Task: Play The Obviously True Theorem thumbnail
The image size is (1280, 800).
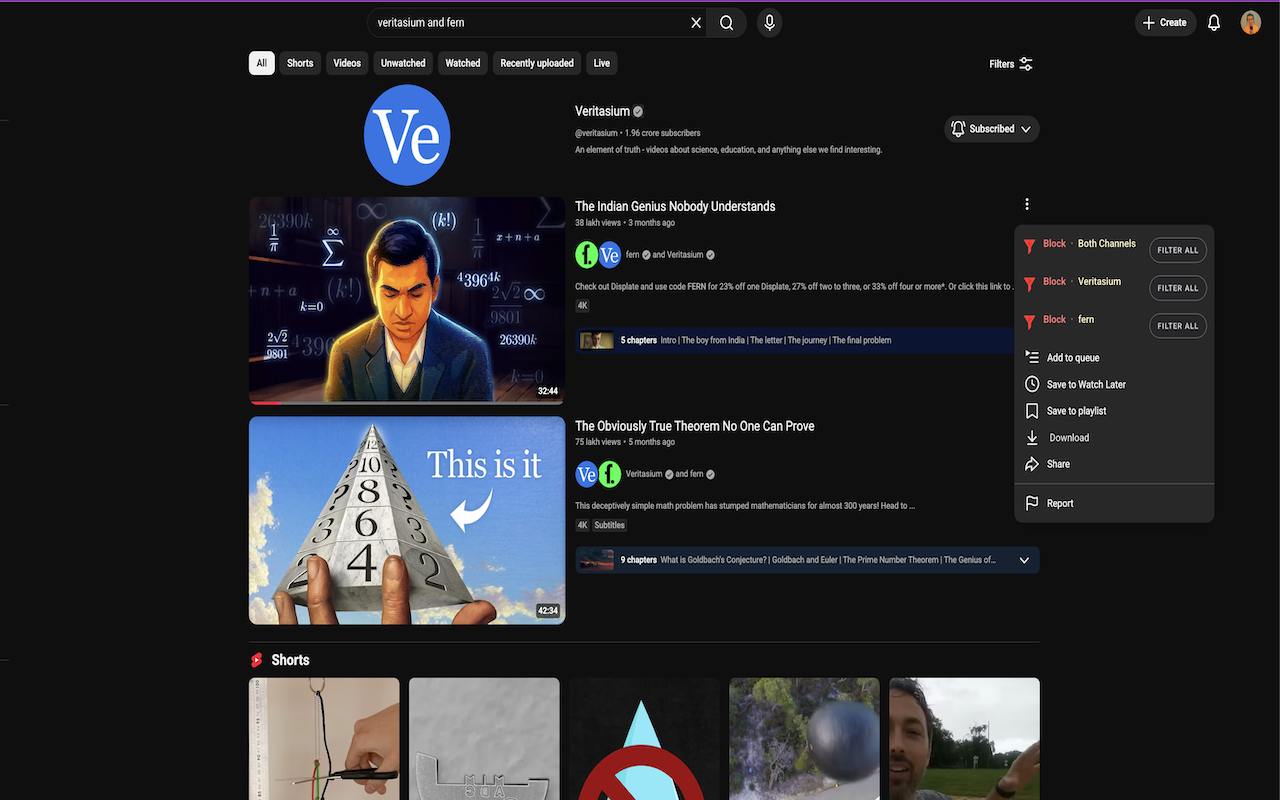Action: pyautogui.click(x=407, y=520)
